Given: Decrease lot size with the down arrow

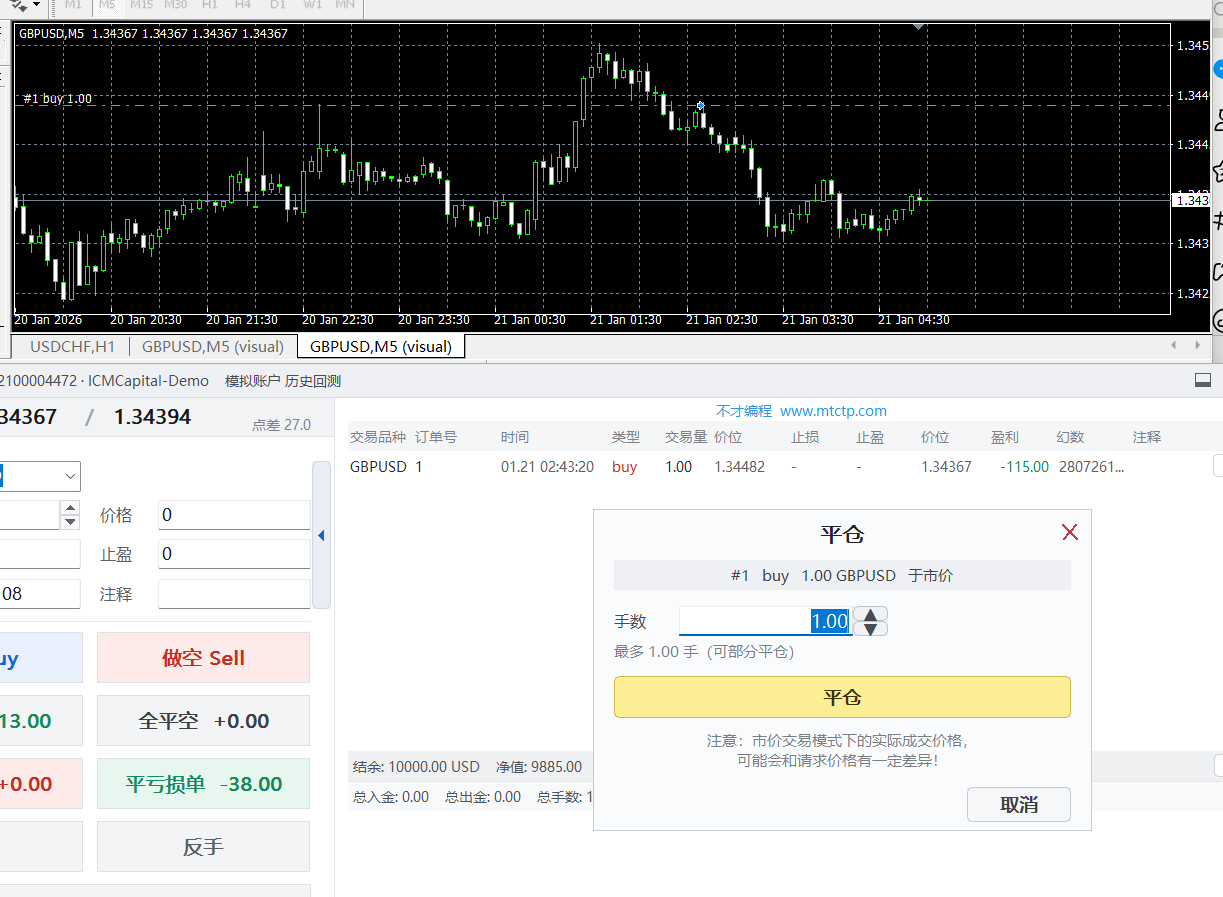Looking at the screenshot, I should coord(871,629).
